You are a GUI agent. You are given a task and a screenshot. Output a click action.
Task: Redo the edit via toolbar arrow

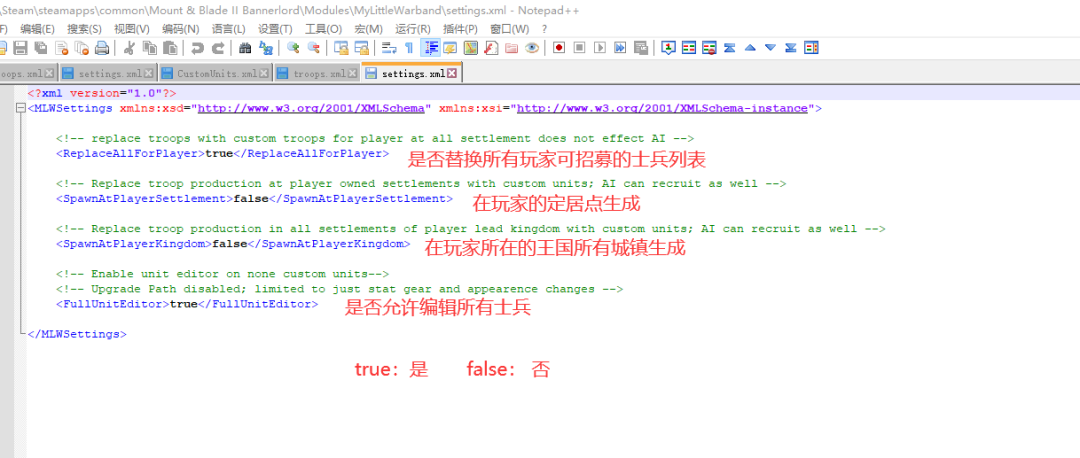point(218,48)
